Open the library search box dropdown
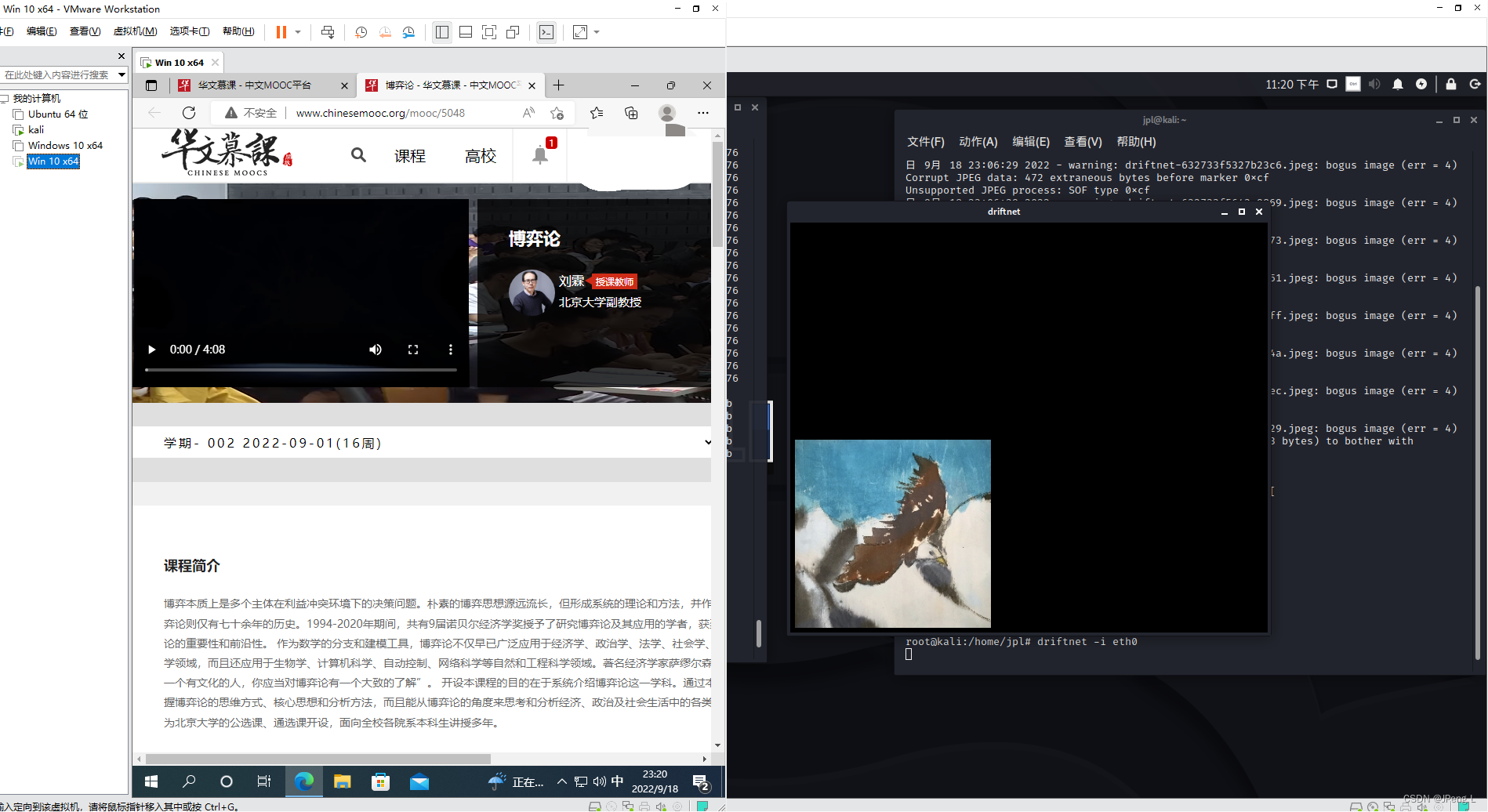This screenshot has height=812, width=1488. [122, 74]
